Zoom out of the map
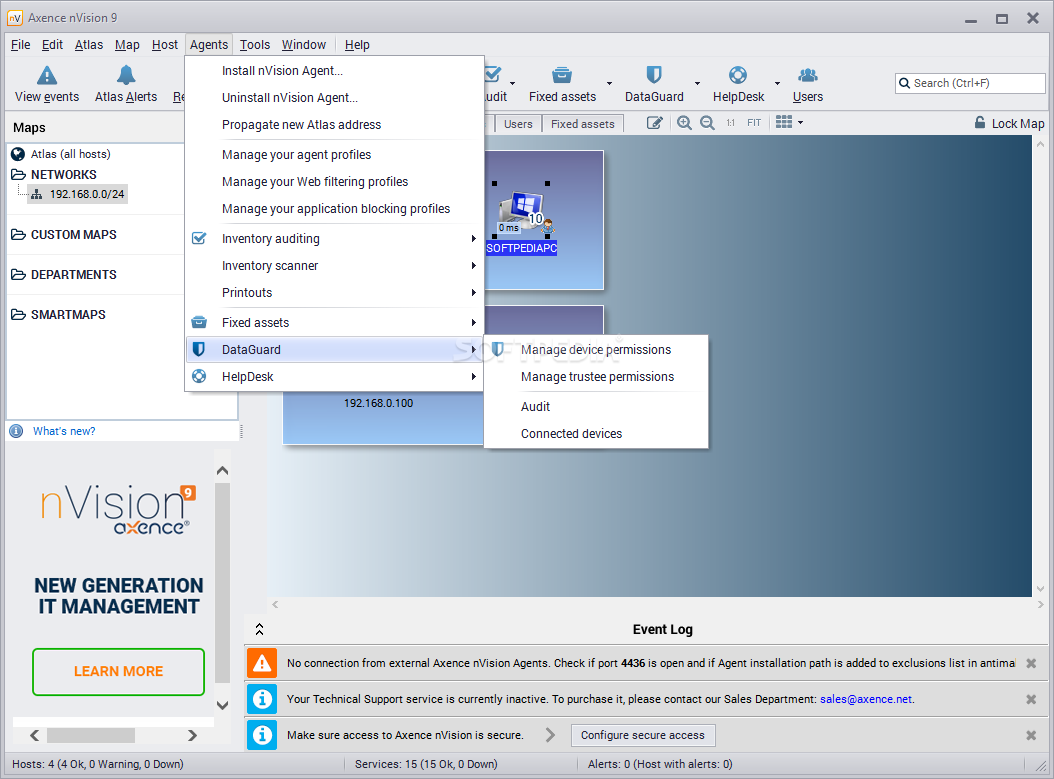 tap(707, 123)
